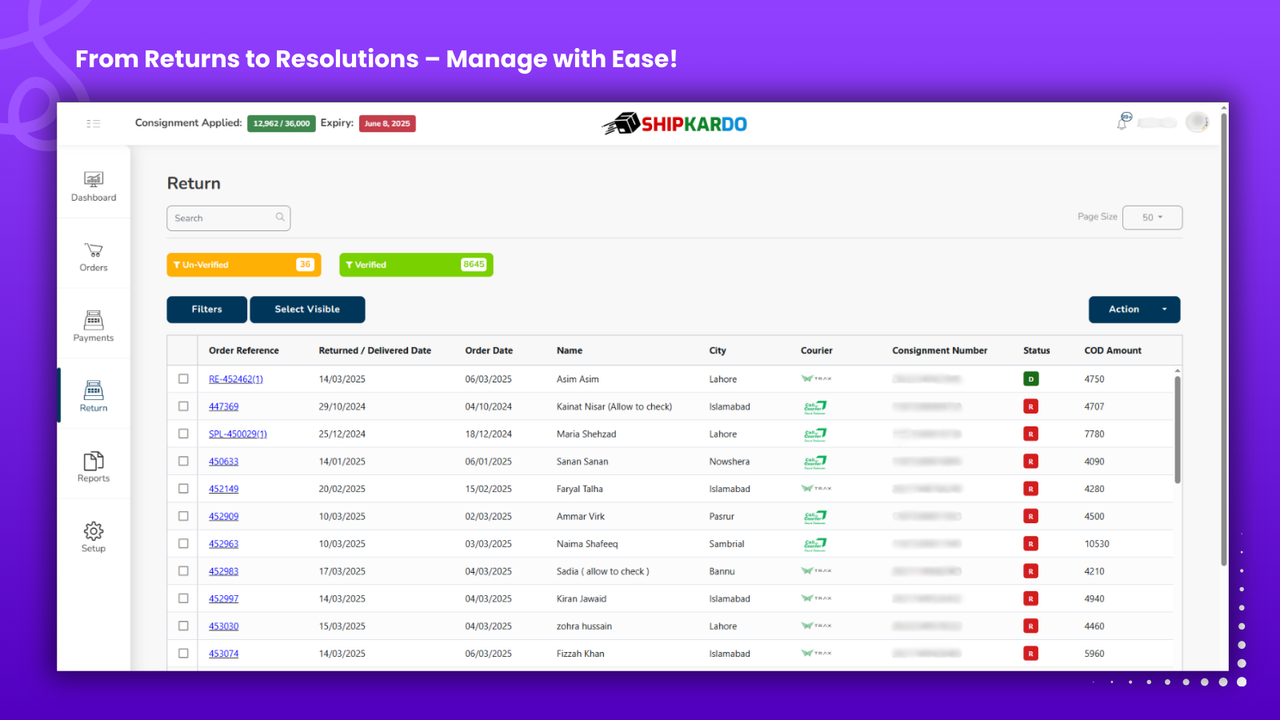The image size is (1280, 720).
Task: Open the Page Size 50 dropdown
Action: click(x=1152, y=217)
